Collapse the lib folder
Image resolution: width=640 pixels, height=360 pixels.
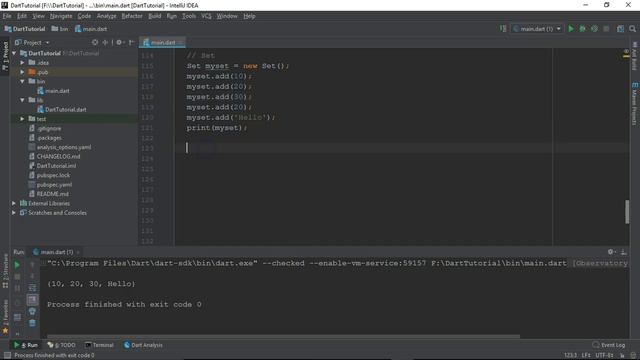pyautogui.click(x=22, y=100)
